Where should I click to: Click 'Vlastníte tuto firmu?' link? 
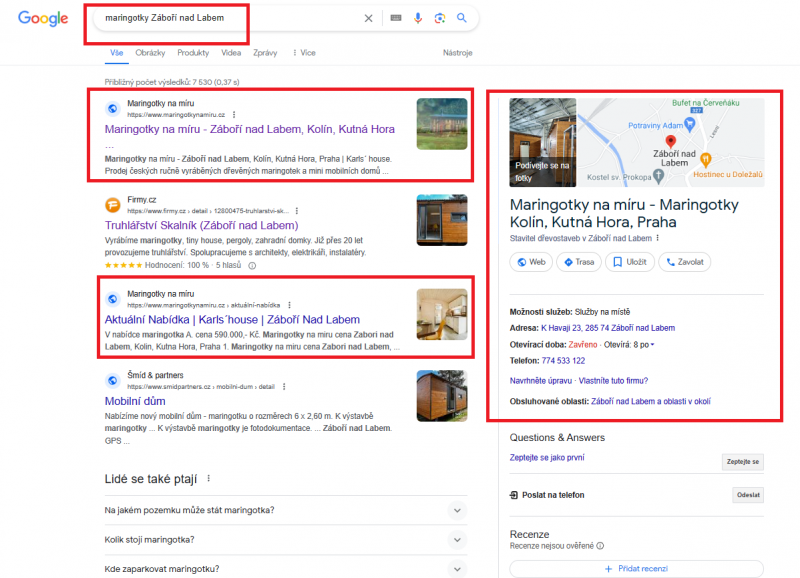[x=613, y=381]
